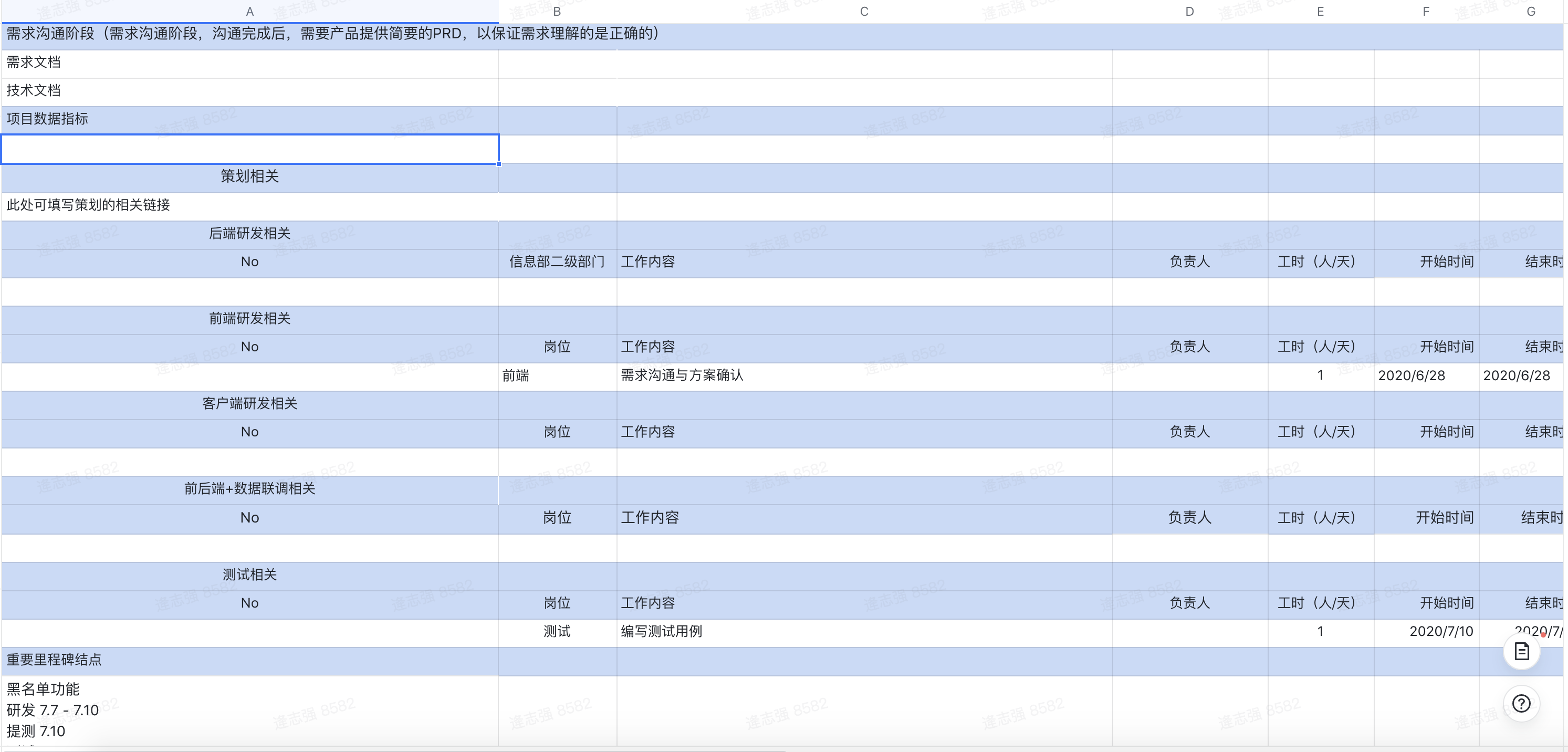This screenshot has width=1568, height=752.
Task: Open the help question mark button
Action: click(x=1521, y=703)
